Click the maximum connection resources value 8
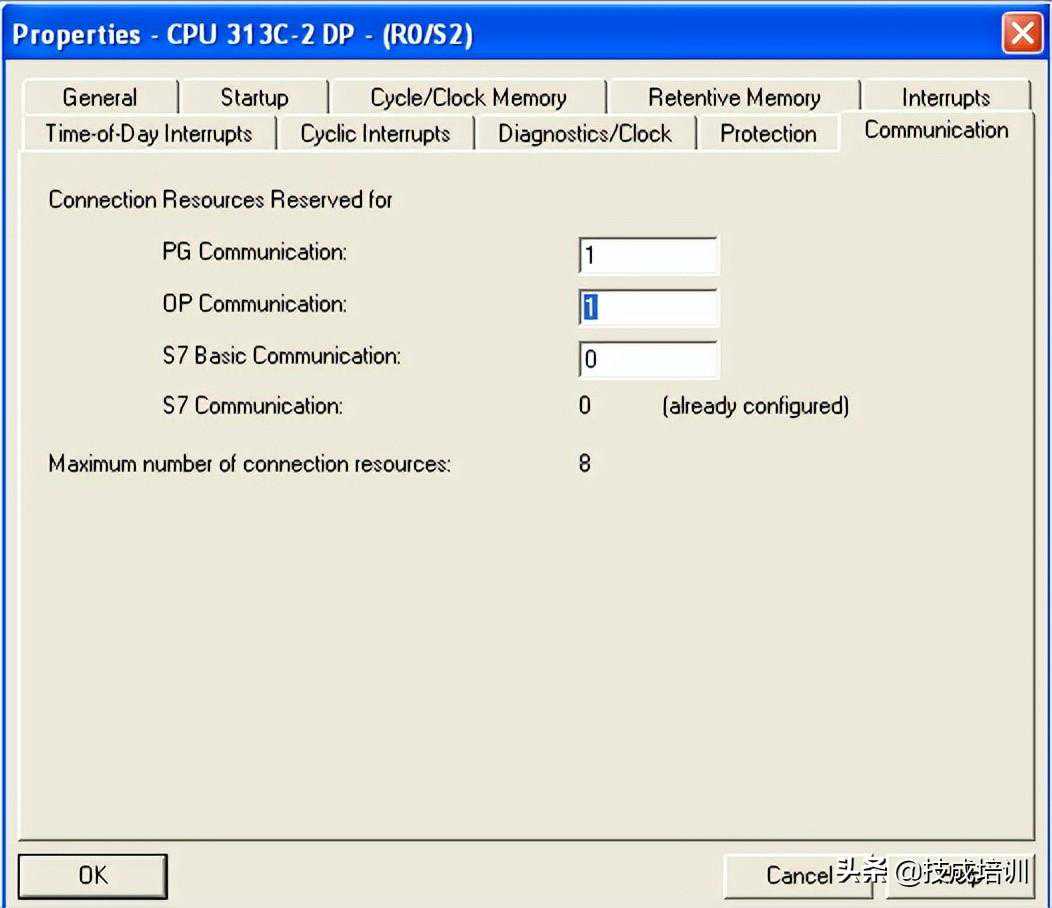 click(x=585, y=464)
